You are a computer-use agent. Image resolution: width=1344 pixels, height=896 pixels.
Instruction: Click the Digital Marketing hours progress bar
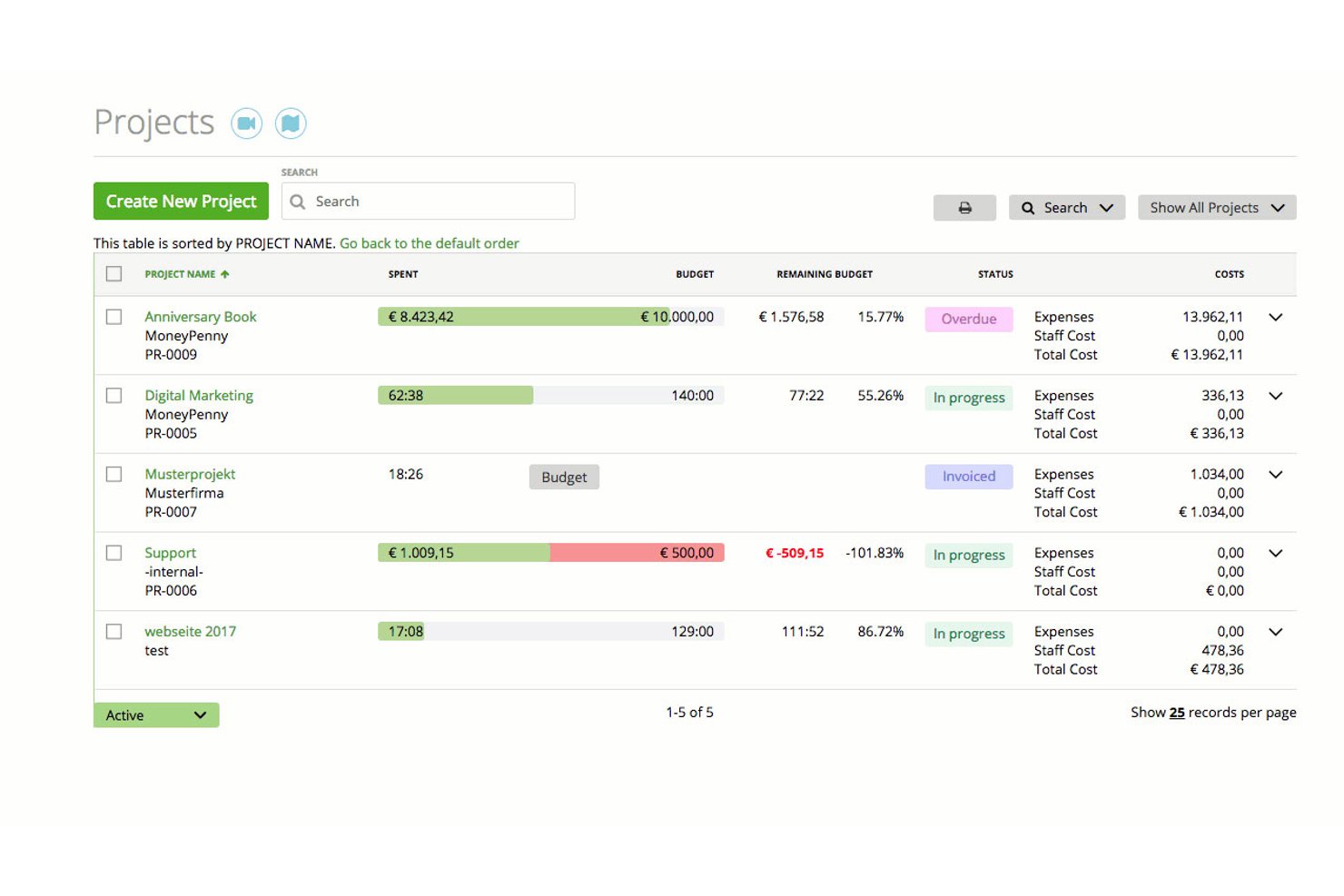click(x=551, y=396)
